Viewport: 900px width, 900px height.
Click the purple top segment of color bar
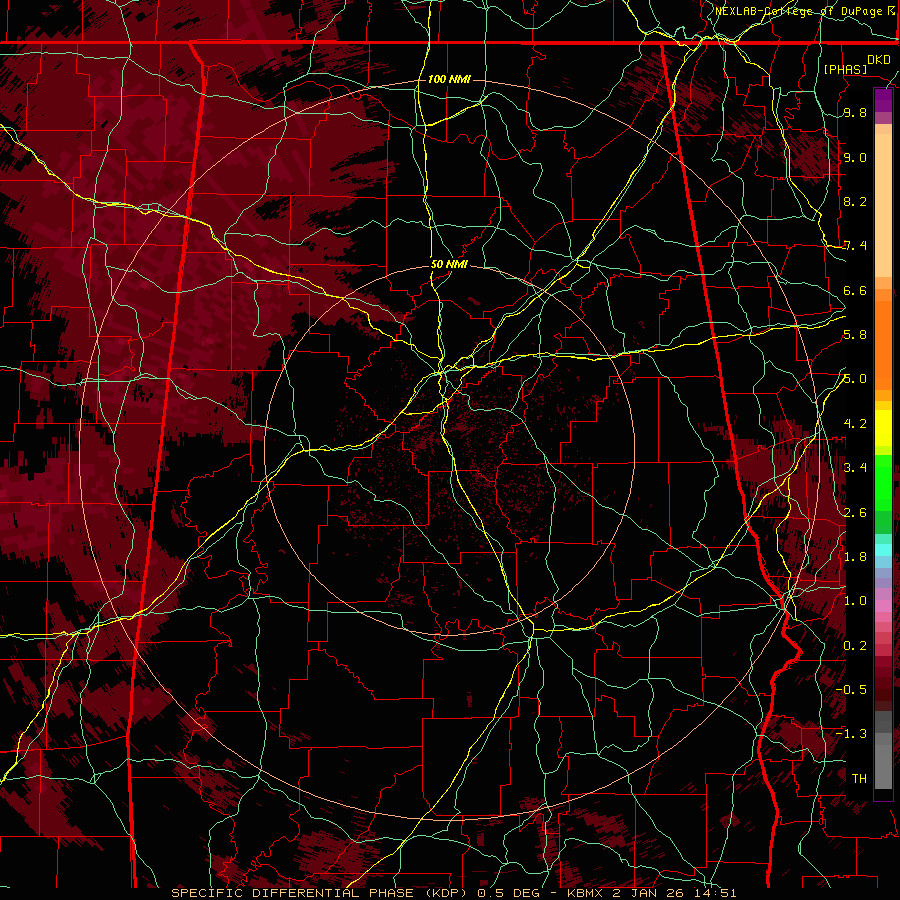coord(883,100)
